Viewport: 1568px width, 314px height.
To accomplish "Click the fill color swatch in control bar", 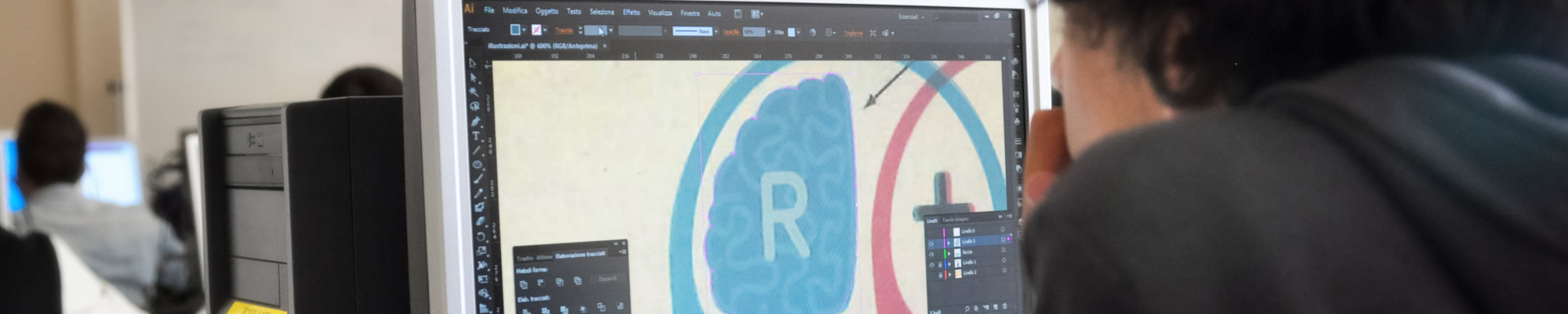I will tap(515, 29).
